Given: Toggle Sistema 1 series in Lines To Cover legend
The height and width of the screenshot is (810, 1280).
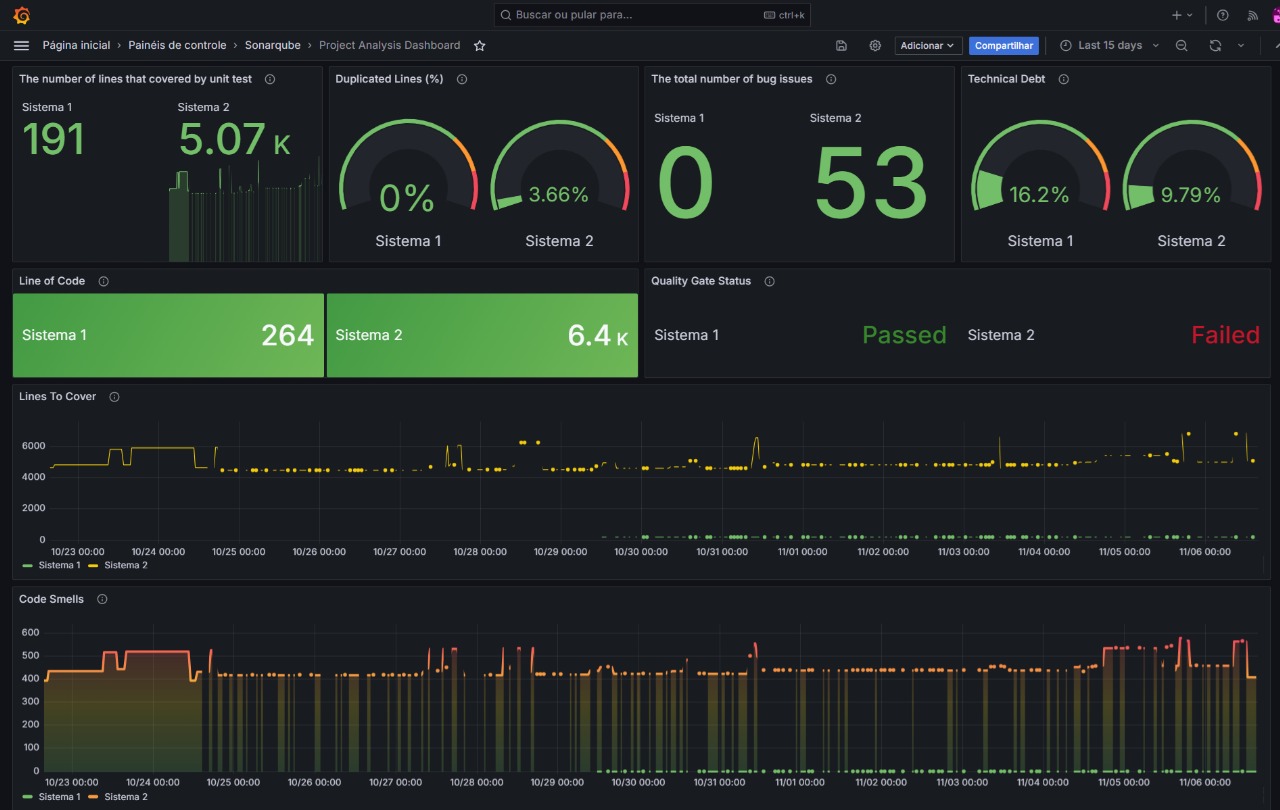Looking at the screenshot, I should pyautogui.click(x=58, y=565).
